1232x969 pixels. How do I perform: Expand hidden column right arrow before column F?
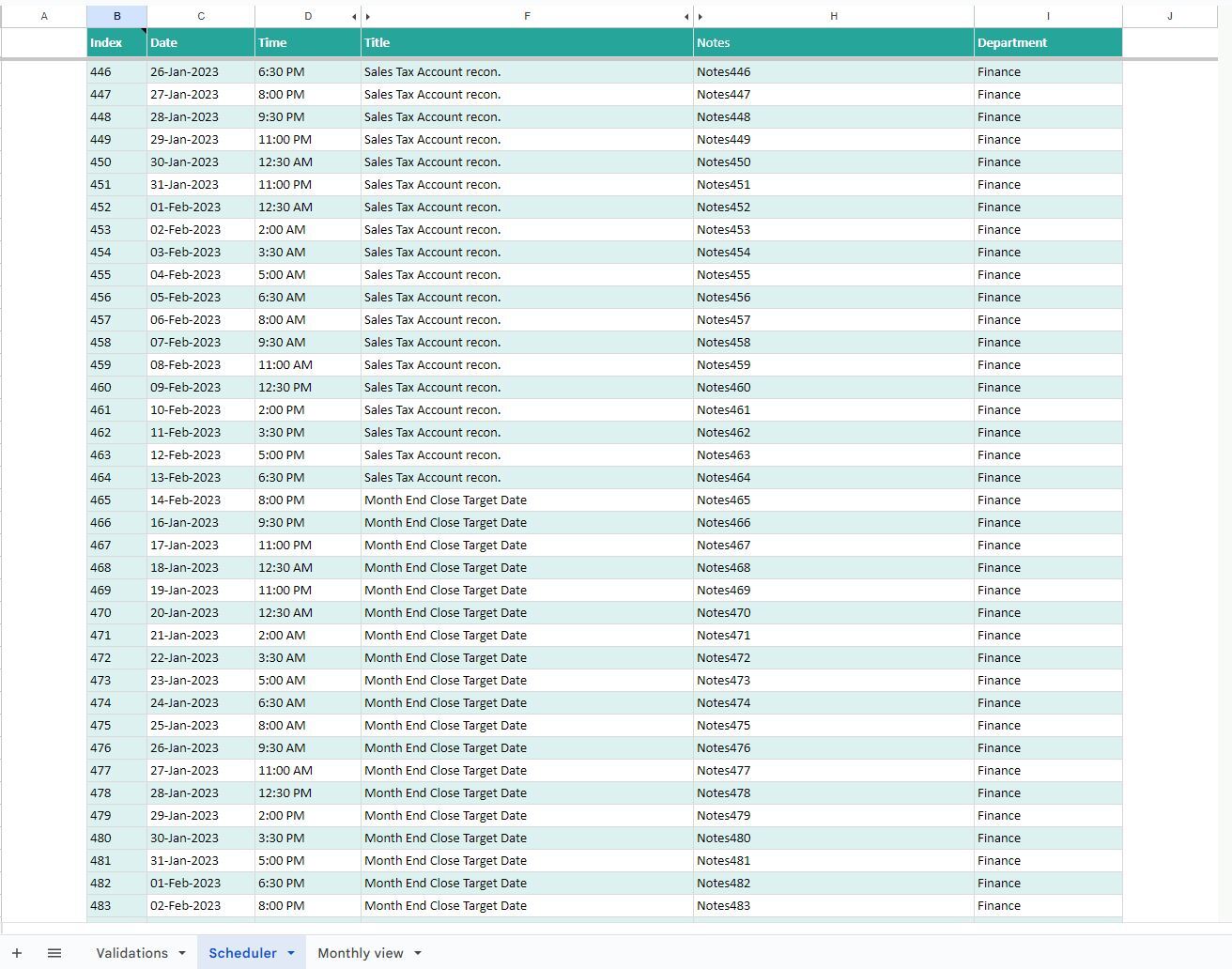(x=368, y=17)
